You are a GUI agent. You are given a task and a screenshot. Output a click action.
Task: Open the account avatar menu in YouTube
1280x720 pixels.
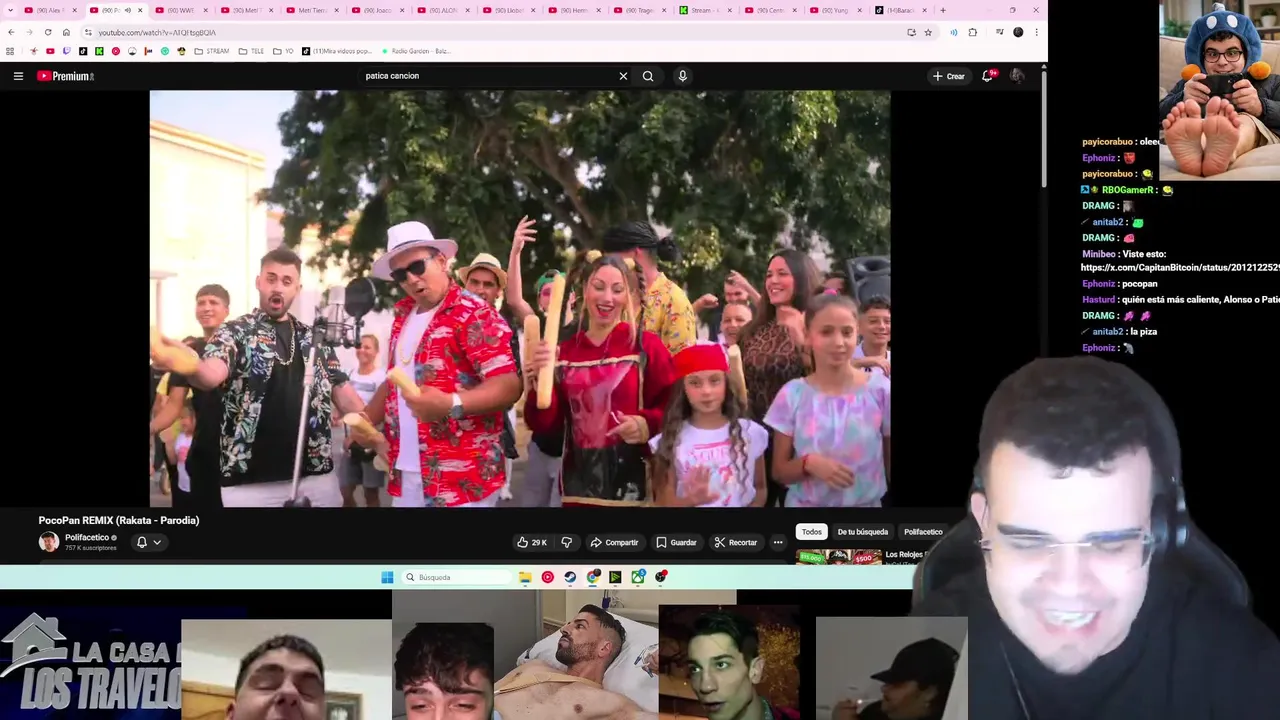tap(1017, 76)
